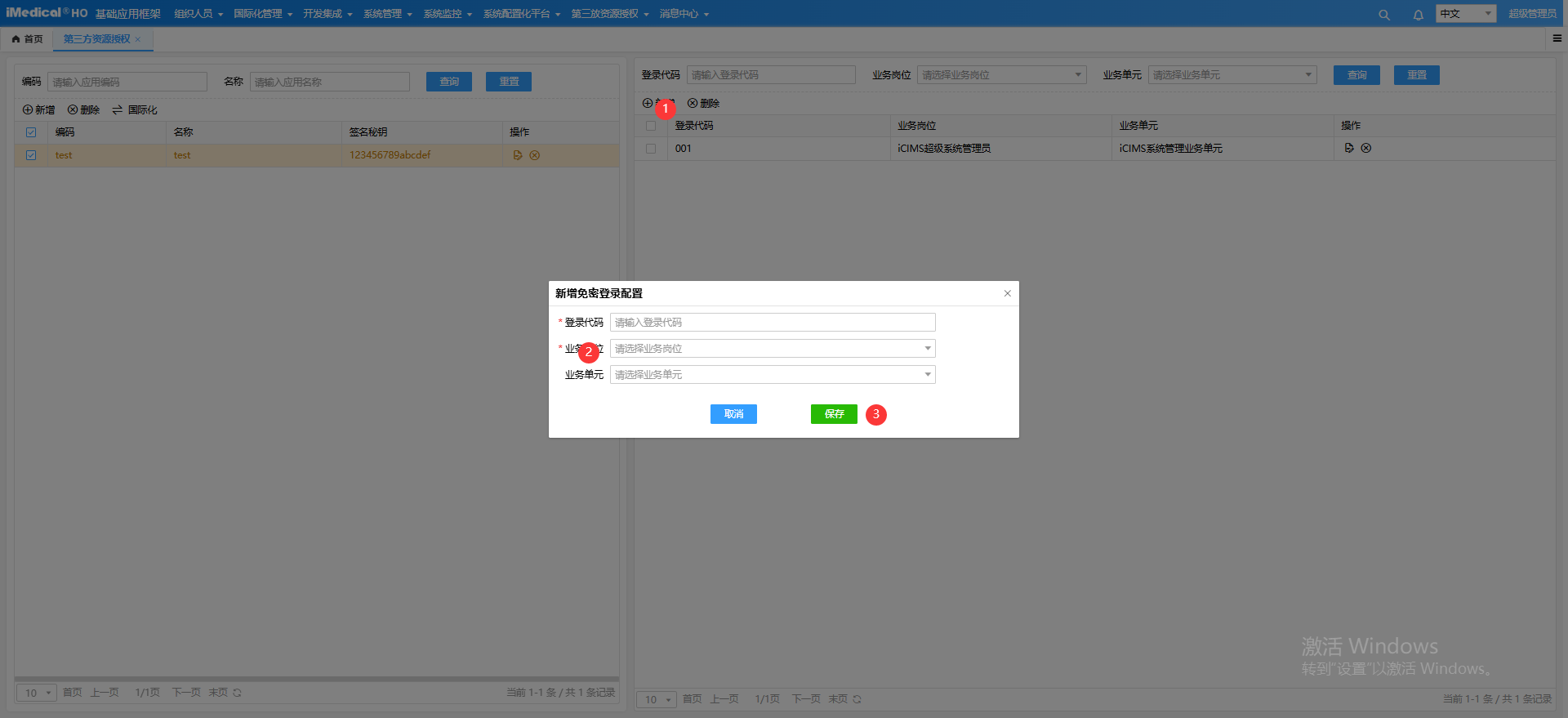
Task: Switch to the 首页 tab
Action: click(28, 39)
